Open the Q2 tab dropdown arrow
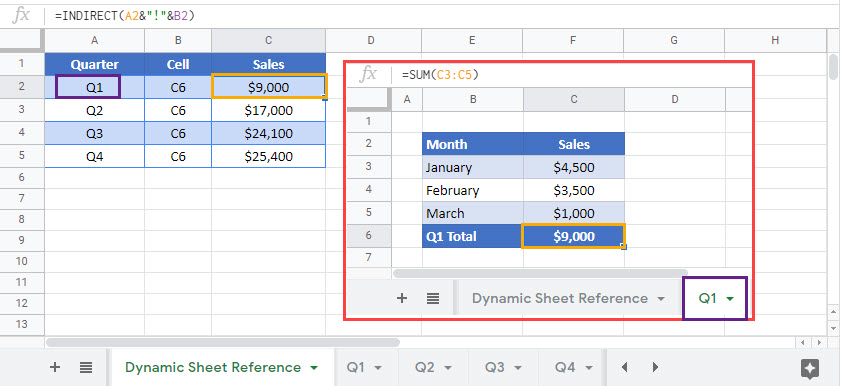This screenshot has height=386, width=849. pyautogui.click(x=448, y=368)
